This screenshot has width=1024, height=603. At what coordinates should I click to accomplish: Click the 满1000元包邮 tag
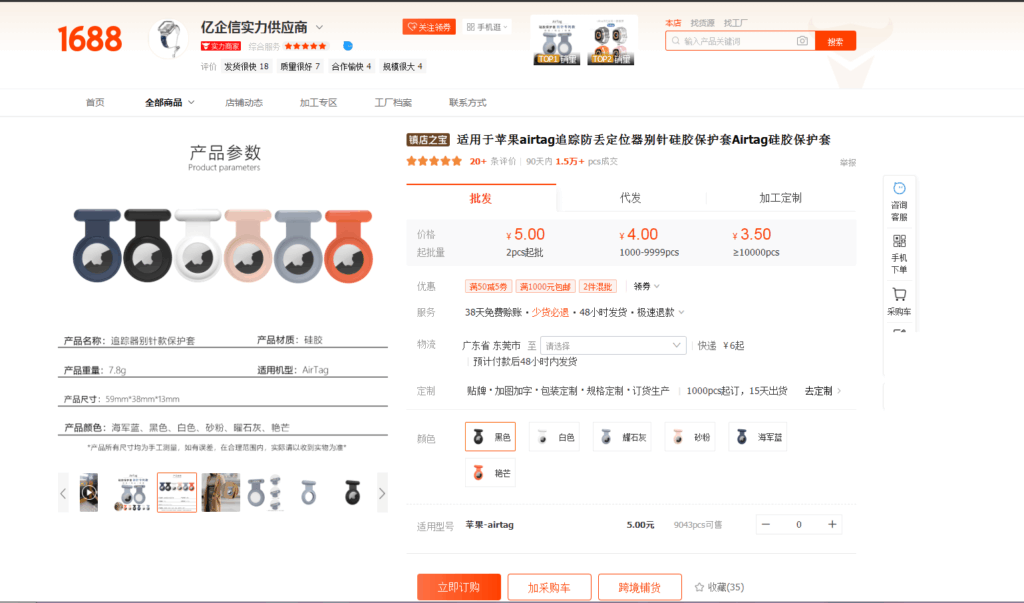coord(546,286)
